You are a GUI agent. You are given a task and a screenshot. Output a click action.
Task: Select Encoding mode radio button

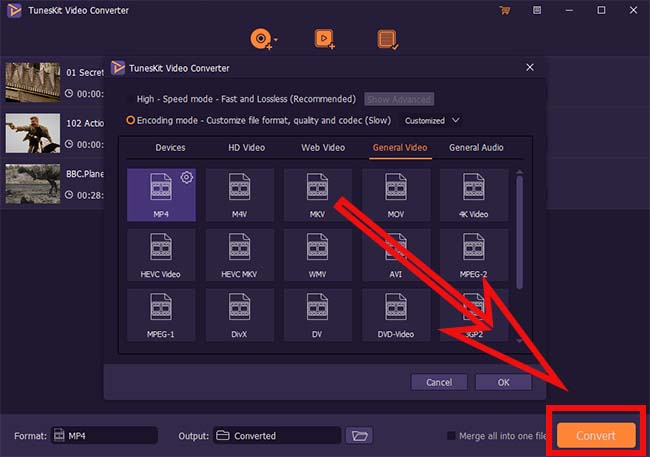pyautogui.click(x=130, y=120)
